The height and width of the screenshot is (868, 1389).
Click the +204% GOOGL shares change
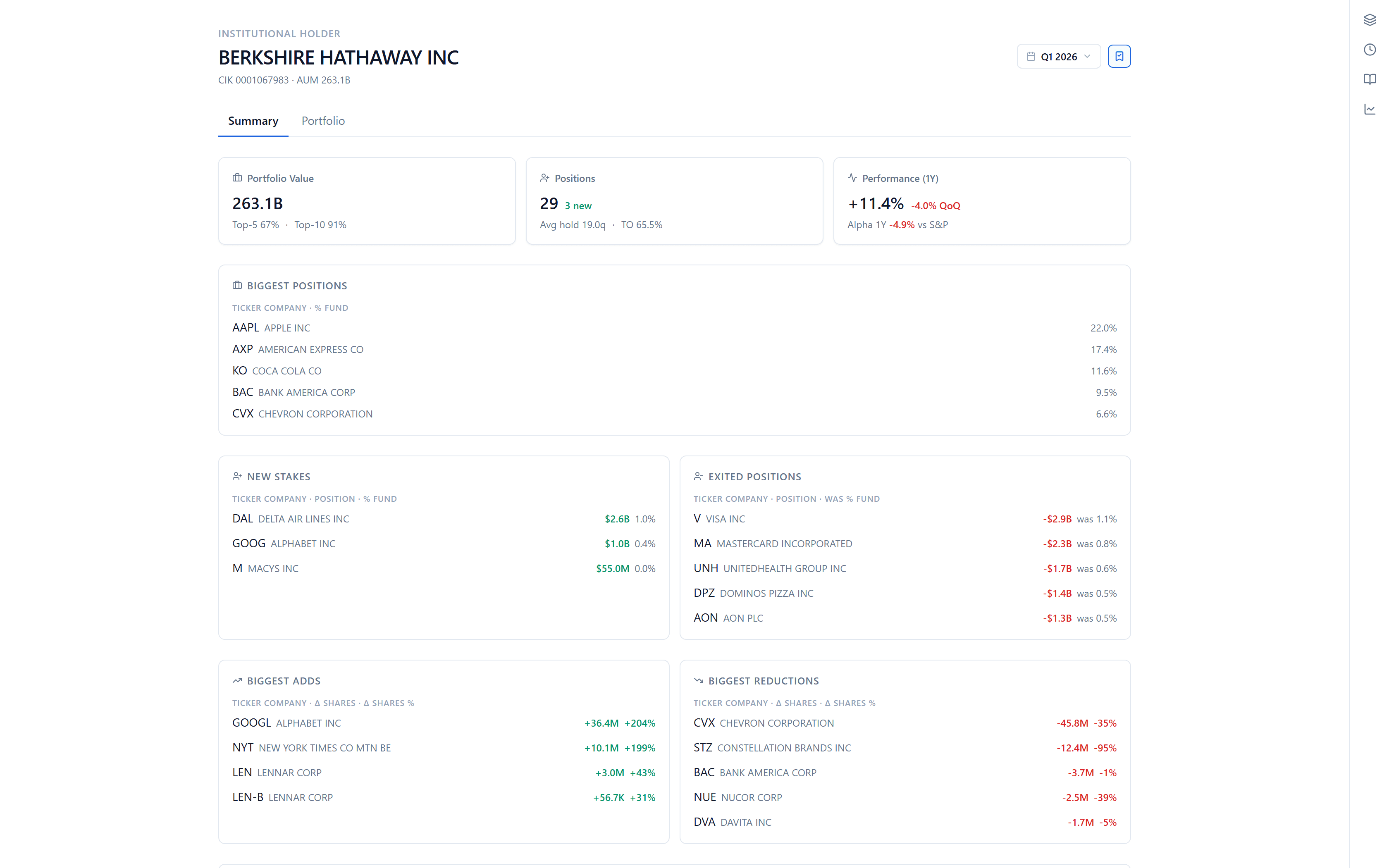click(640, 723)
